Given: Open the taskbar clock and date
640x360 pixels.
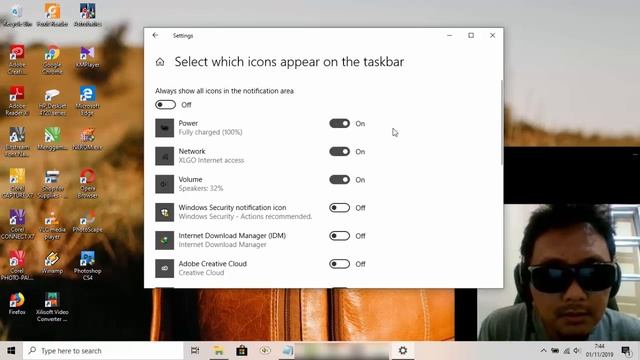Looking at the screenshot, I should pos(600,351).
